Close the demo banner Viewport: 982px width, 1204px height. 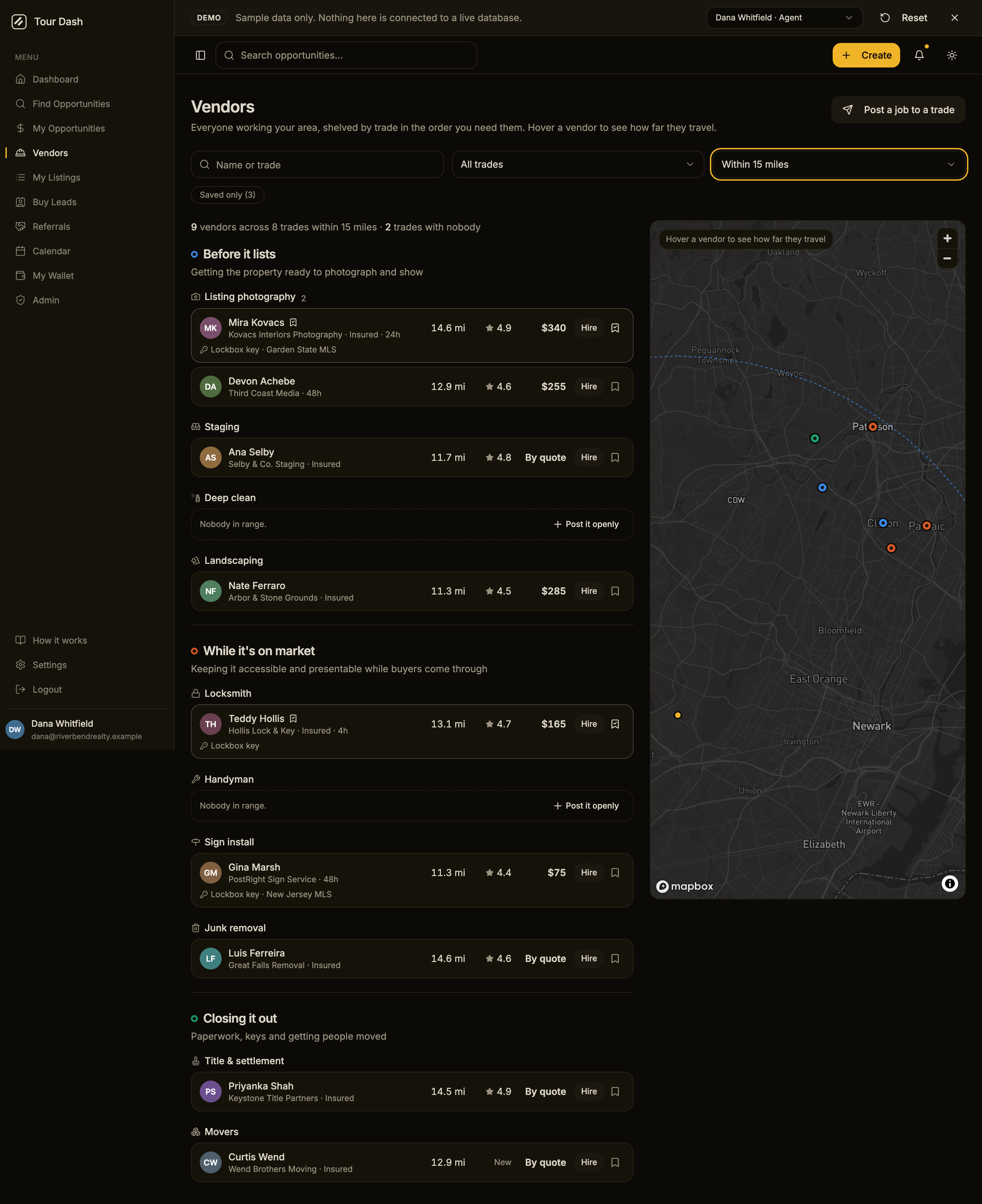tap(954, 17)
